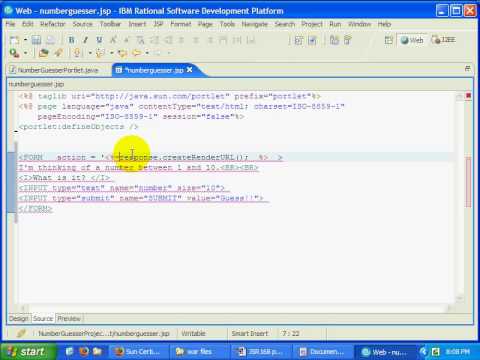Image resolution: width=480 pixels, height=360 pixels.
Task: Click the Save toolbar icon
Action: pyautogui.click(x=36, y=40)
